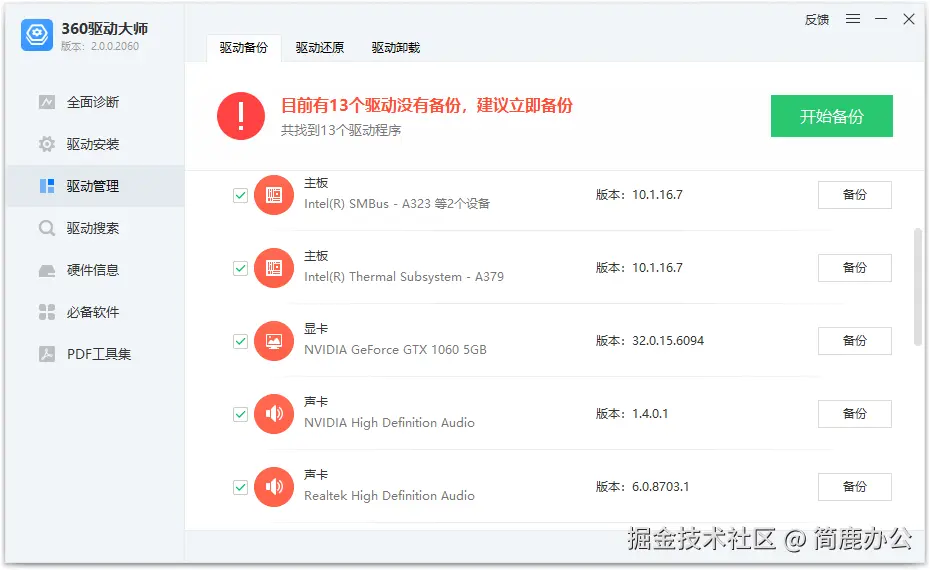The width and height of the screenshot is (930, 570).
Task: Click the 反馈 feedback link
Action: (x=817, y=20)
